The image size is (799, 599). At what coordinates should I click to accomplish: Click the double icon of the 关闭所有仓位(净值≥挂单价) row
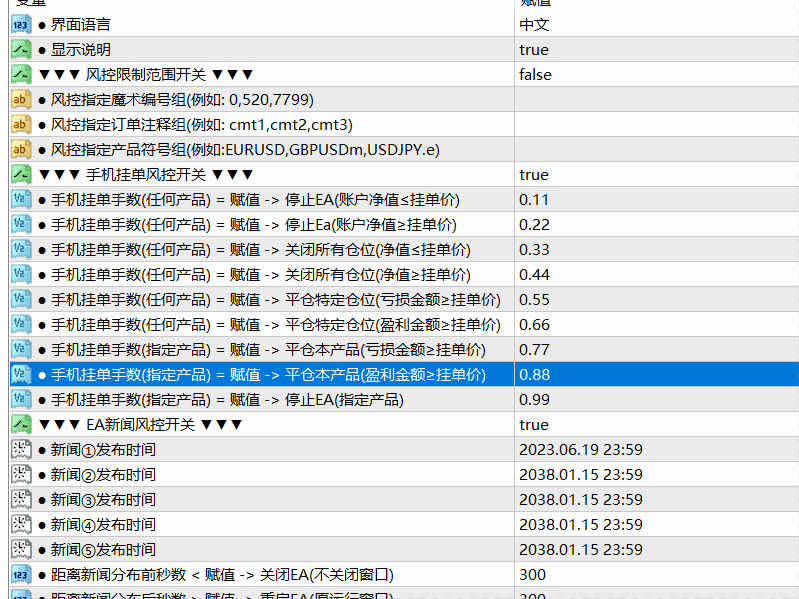coord(21,274)
